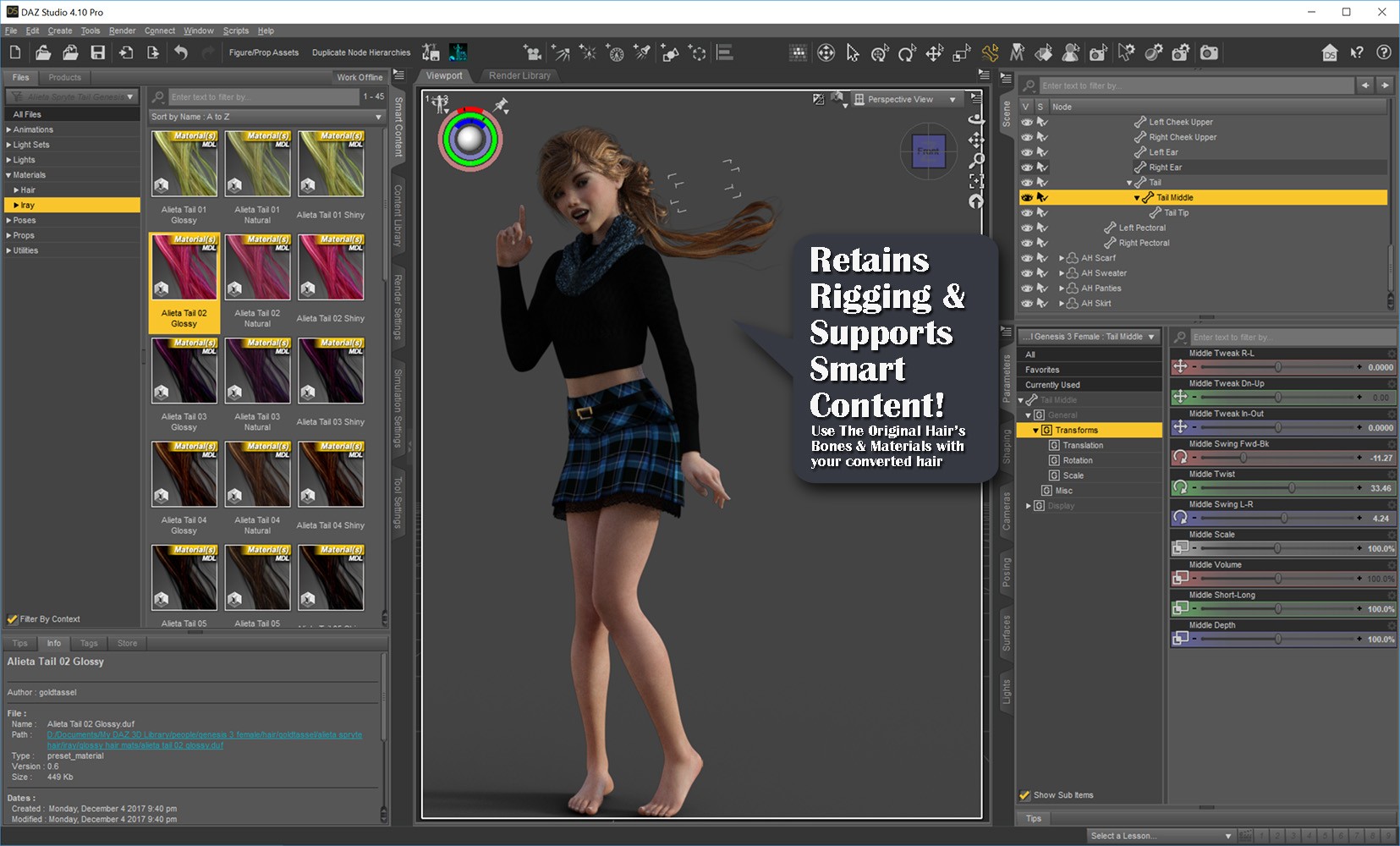Image resolution: width=1400 pixels, height=846 pixels.
Task: Click the Export file icon
Action: 153,52
